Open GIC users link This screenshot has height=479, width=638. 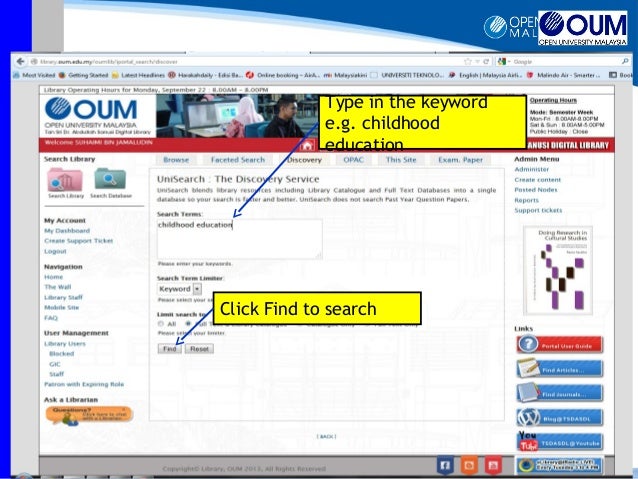(55, 364)
